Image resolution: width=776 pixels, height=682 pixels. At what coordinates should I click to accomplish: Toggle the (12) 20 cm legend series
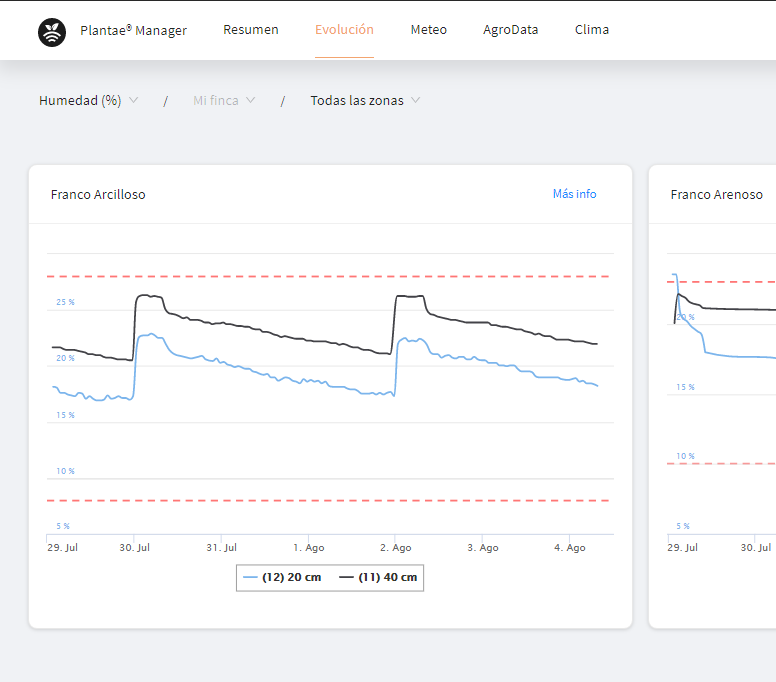[x=283, y=578]
